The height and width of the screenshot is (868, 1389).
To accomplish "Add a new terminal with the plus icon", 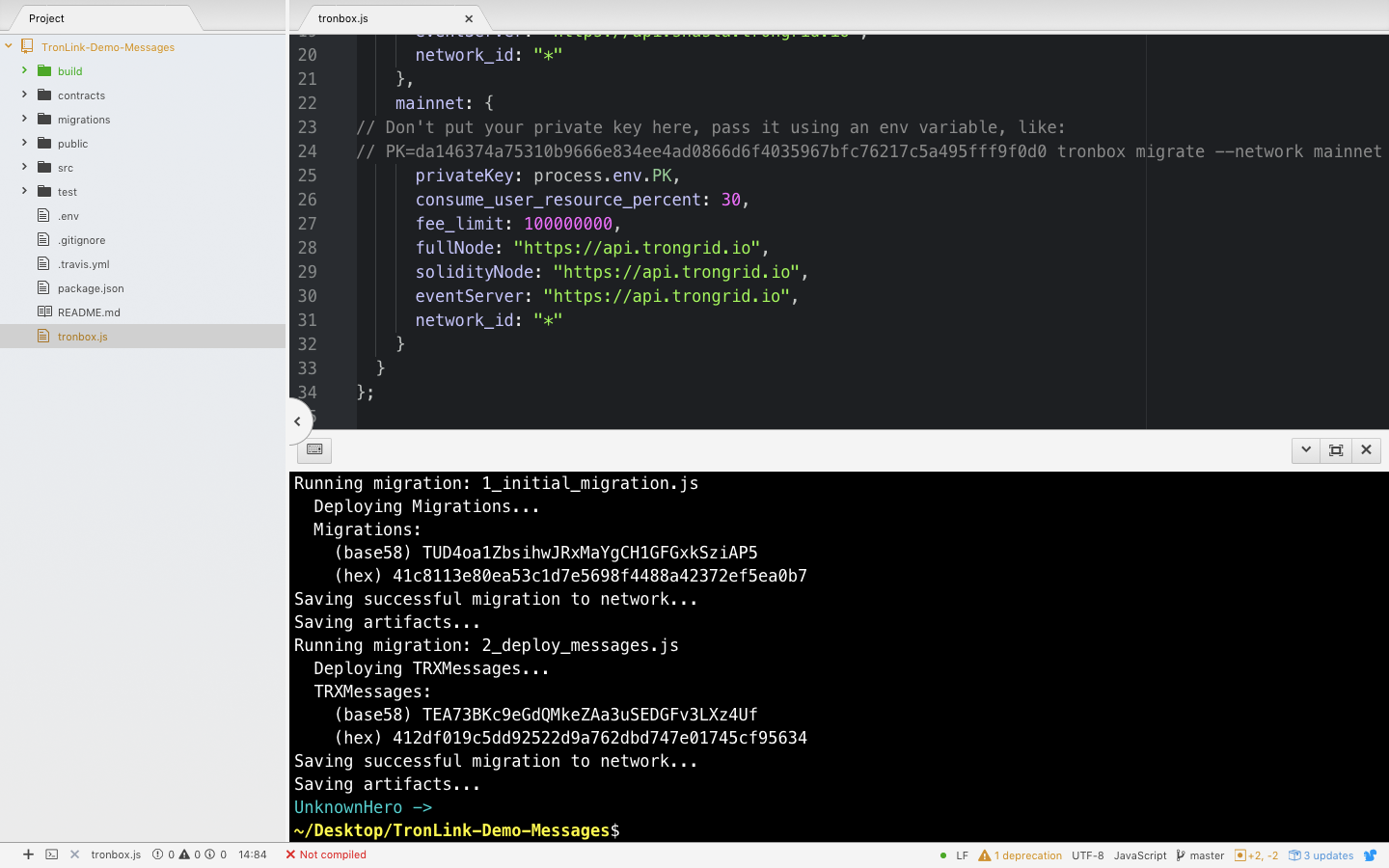I will (28, 854).
